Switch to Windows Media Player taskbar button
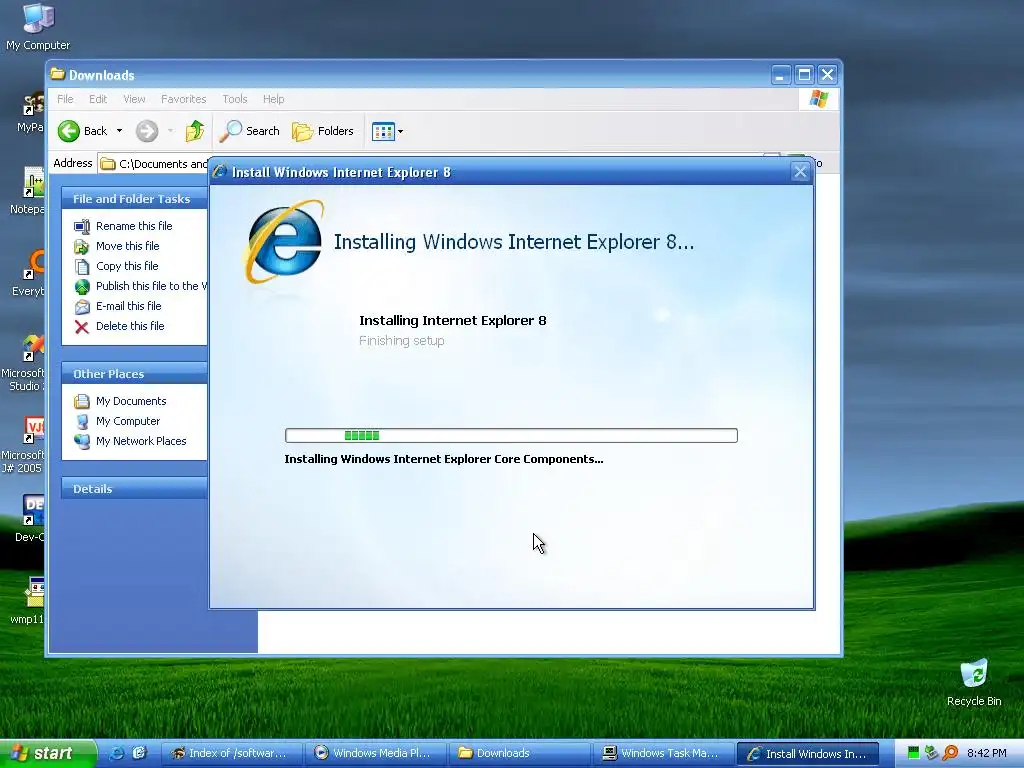The image size is (1024, 768). (x=376, y=753)
